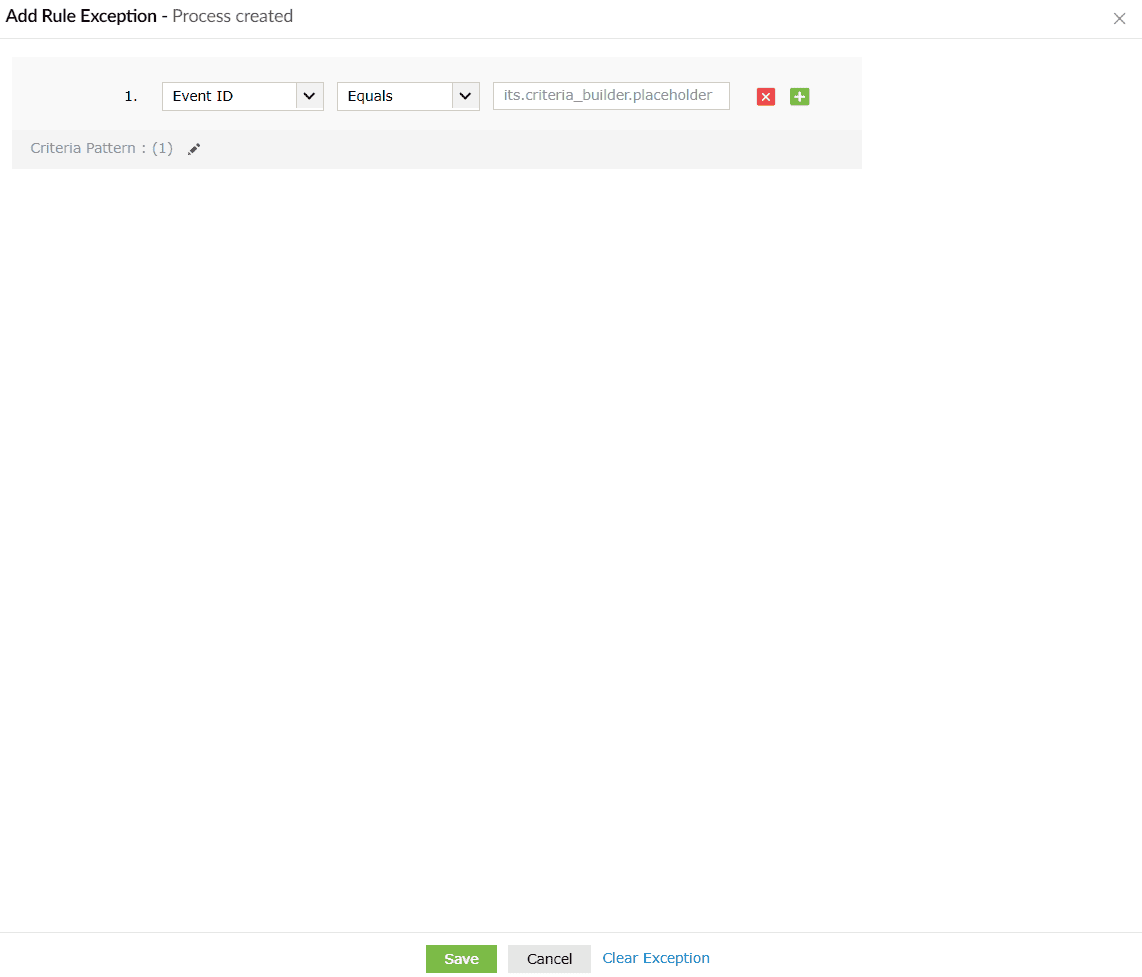This screenshot has height=977, width=1142.
Task: Cancel the rule exception dialog
Action: pos(549,959)
